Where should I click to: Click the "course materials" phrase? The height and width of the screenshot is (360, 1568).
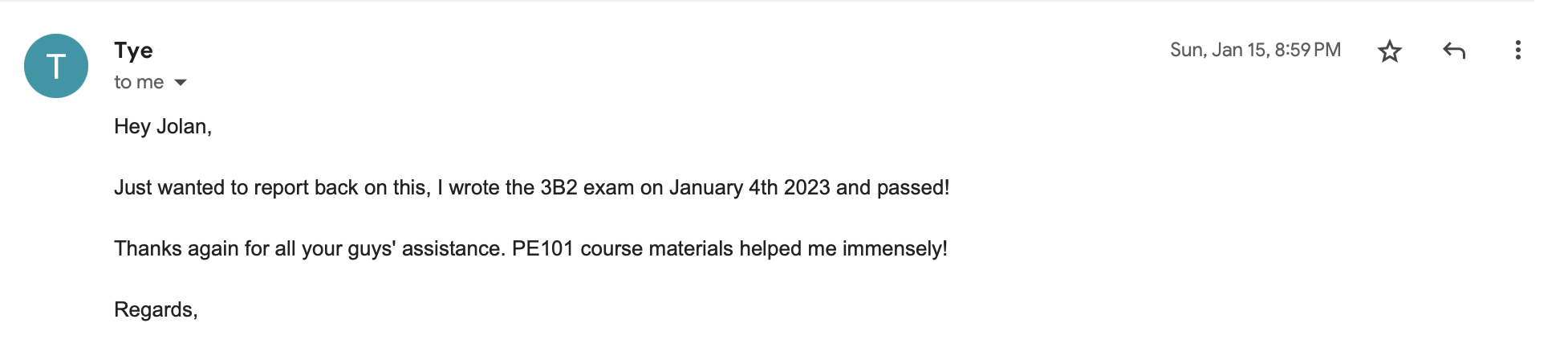(656, 249)
